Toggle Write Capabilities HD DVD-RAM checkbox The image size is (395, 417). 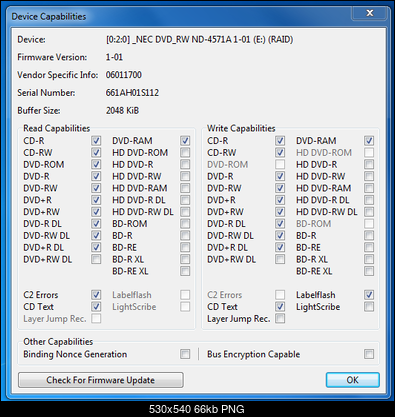point(369,188)
